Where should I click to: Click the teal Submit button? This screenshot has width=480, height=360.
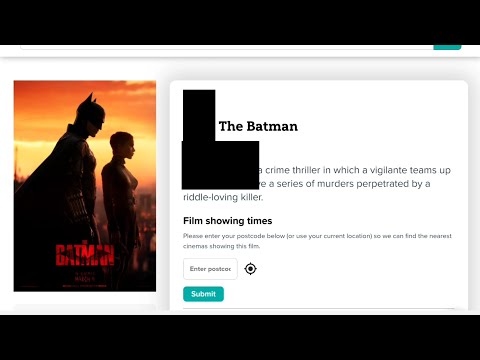[203, 294]
